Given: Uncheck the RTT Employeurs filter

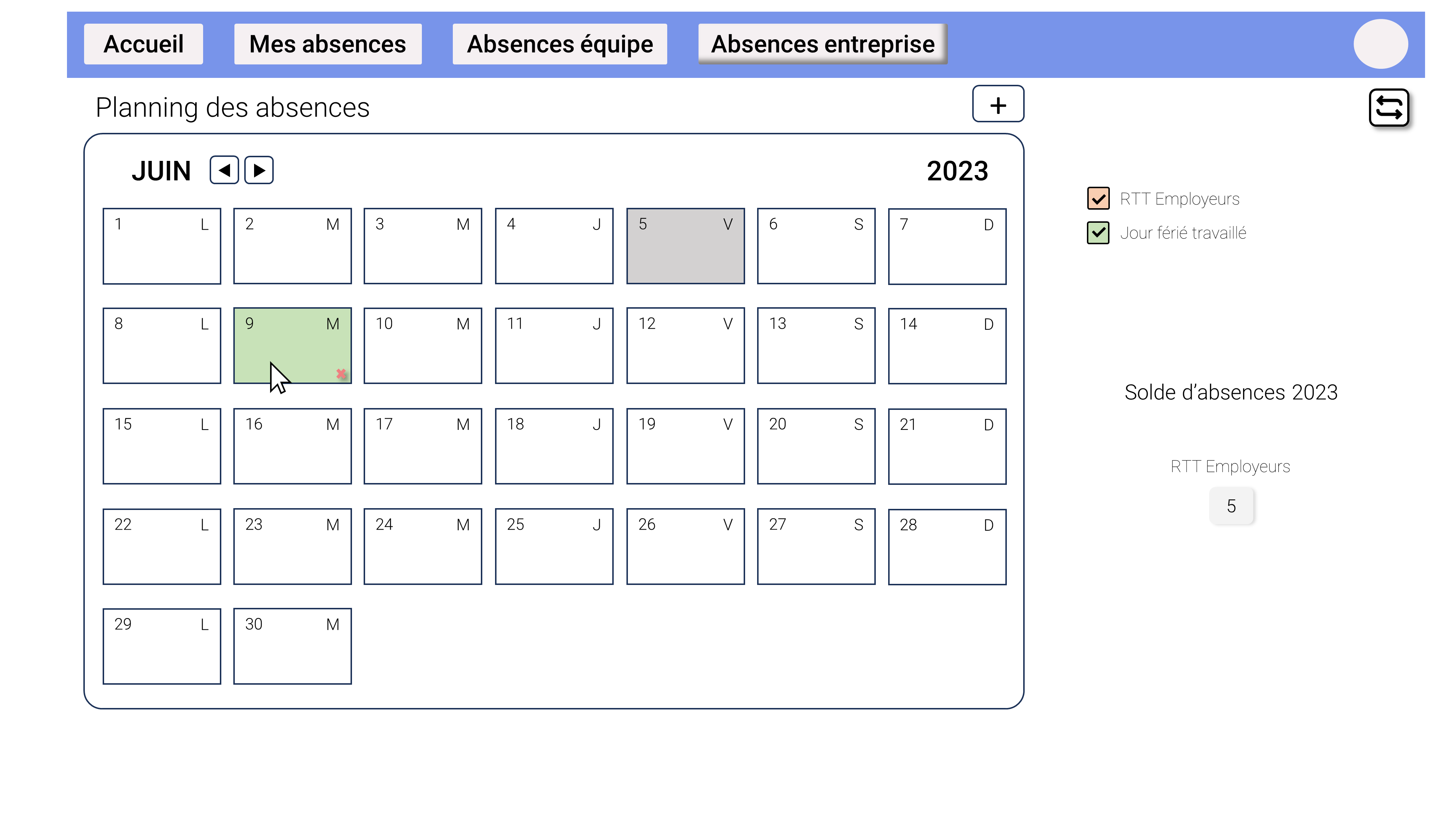Looking at the screenshot, I should coord(1098,199).
